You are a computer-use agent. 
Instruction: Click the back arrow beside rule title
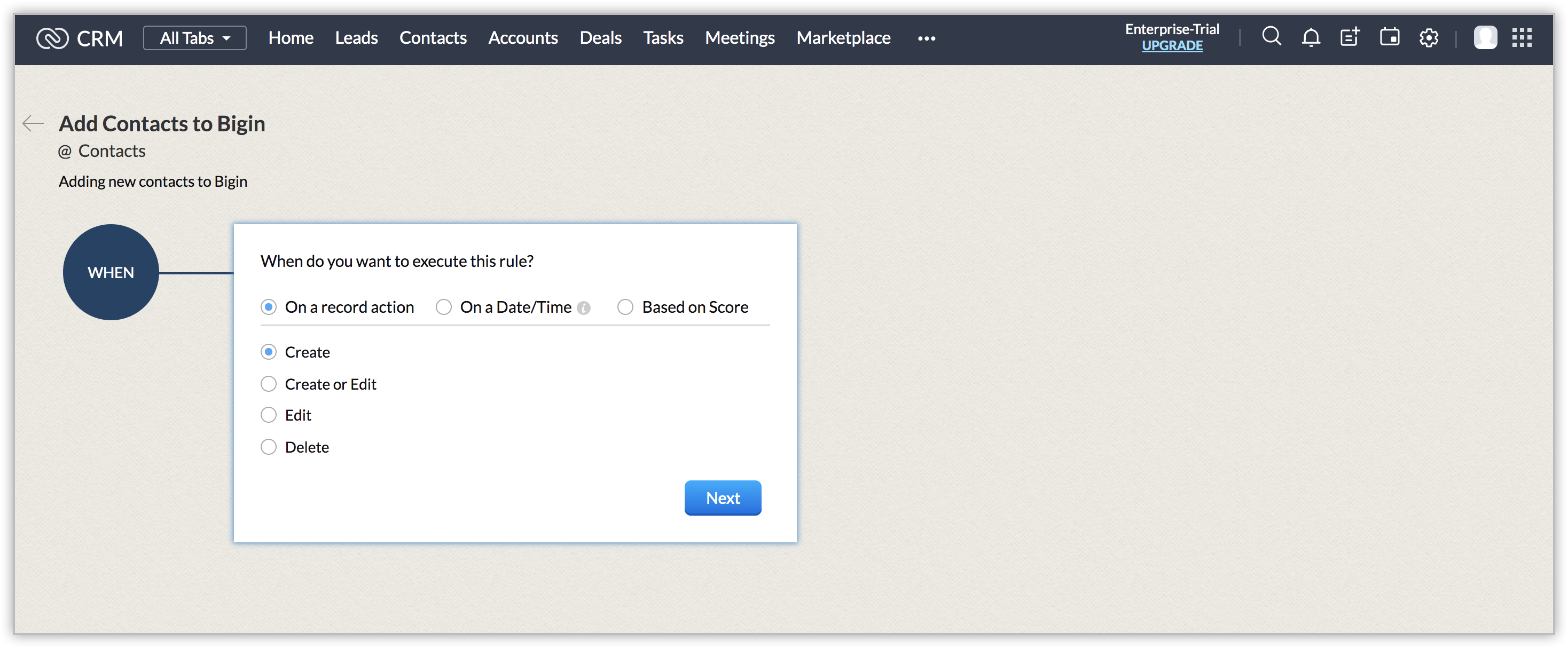[34, 123]
